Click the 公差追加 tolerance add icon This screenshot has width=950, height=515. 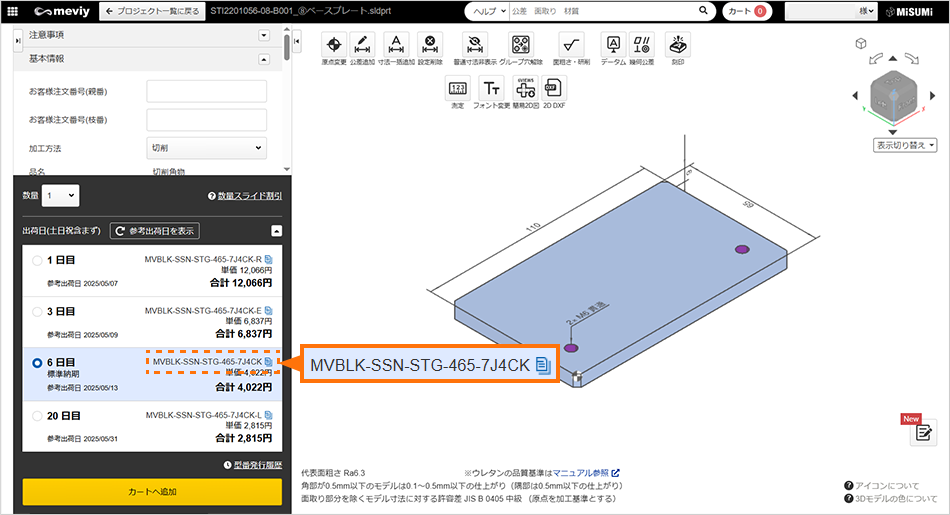364,44
